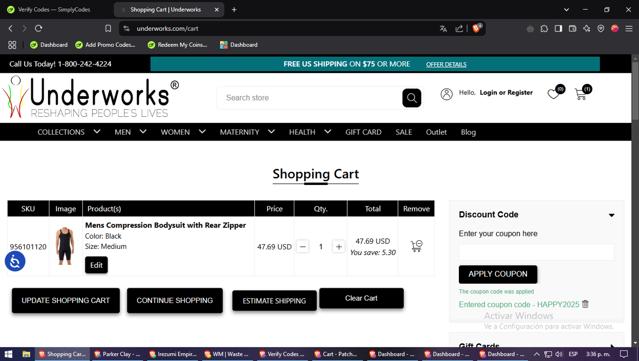Open the Leo AI sparkle icon
The image size is (639, 361).
click(x=587, y=29)
